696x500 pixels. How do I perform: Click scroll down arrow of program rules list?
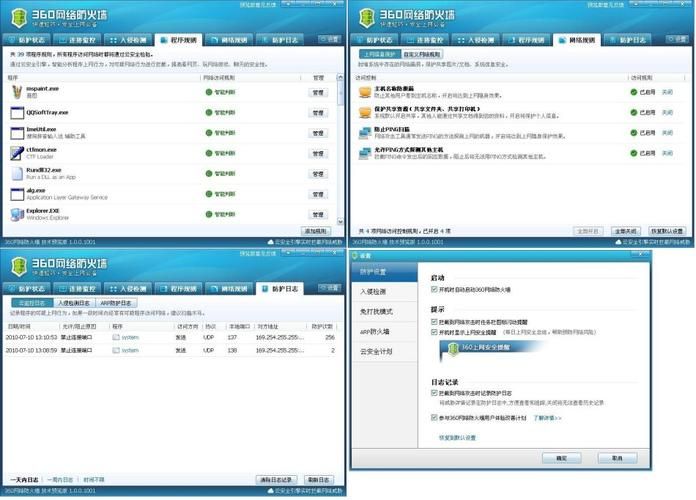point(340,221)
